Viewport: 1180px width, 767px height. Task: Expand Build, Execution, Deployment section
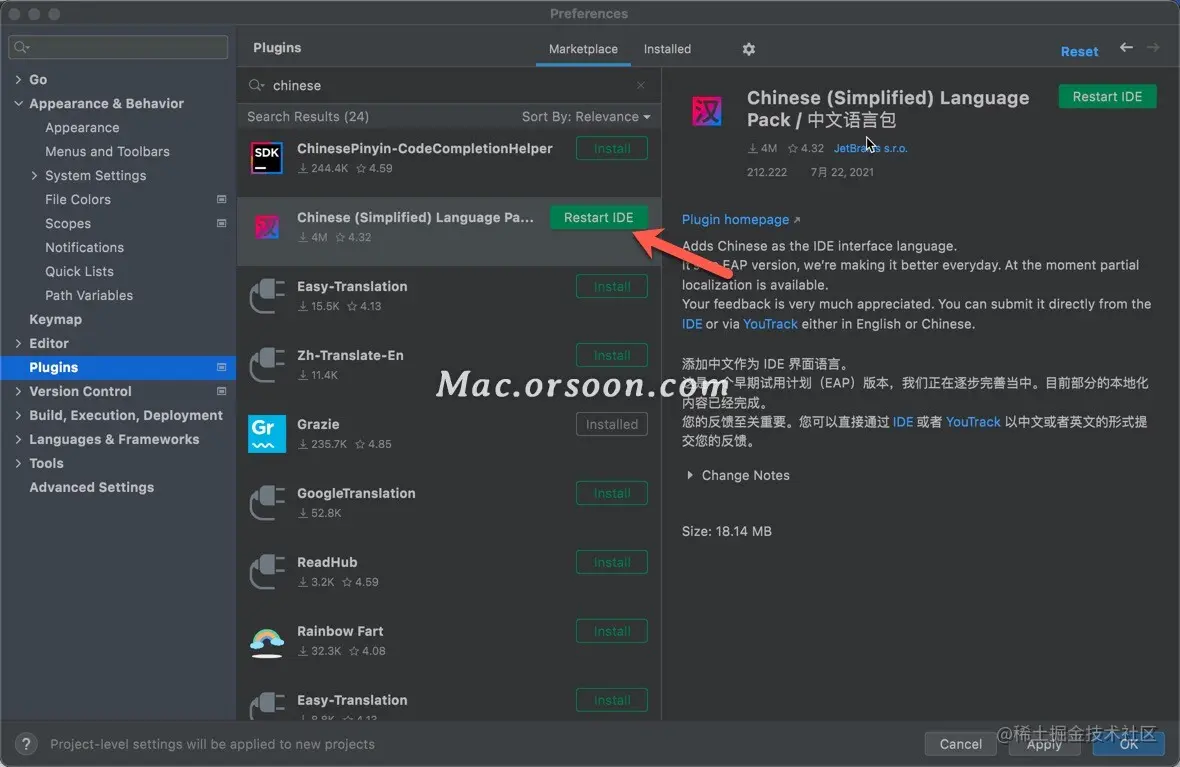click(18, 415)
